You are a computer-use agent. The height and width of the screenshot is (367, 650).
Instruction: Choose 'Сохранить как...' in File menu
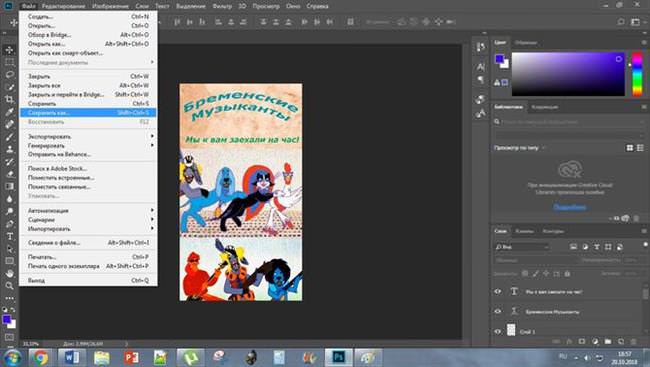click(88, 112)
